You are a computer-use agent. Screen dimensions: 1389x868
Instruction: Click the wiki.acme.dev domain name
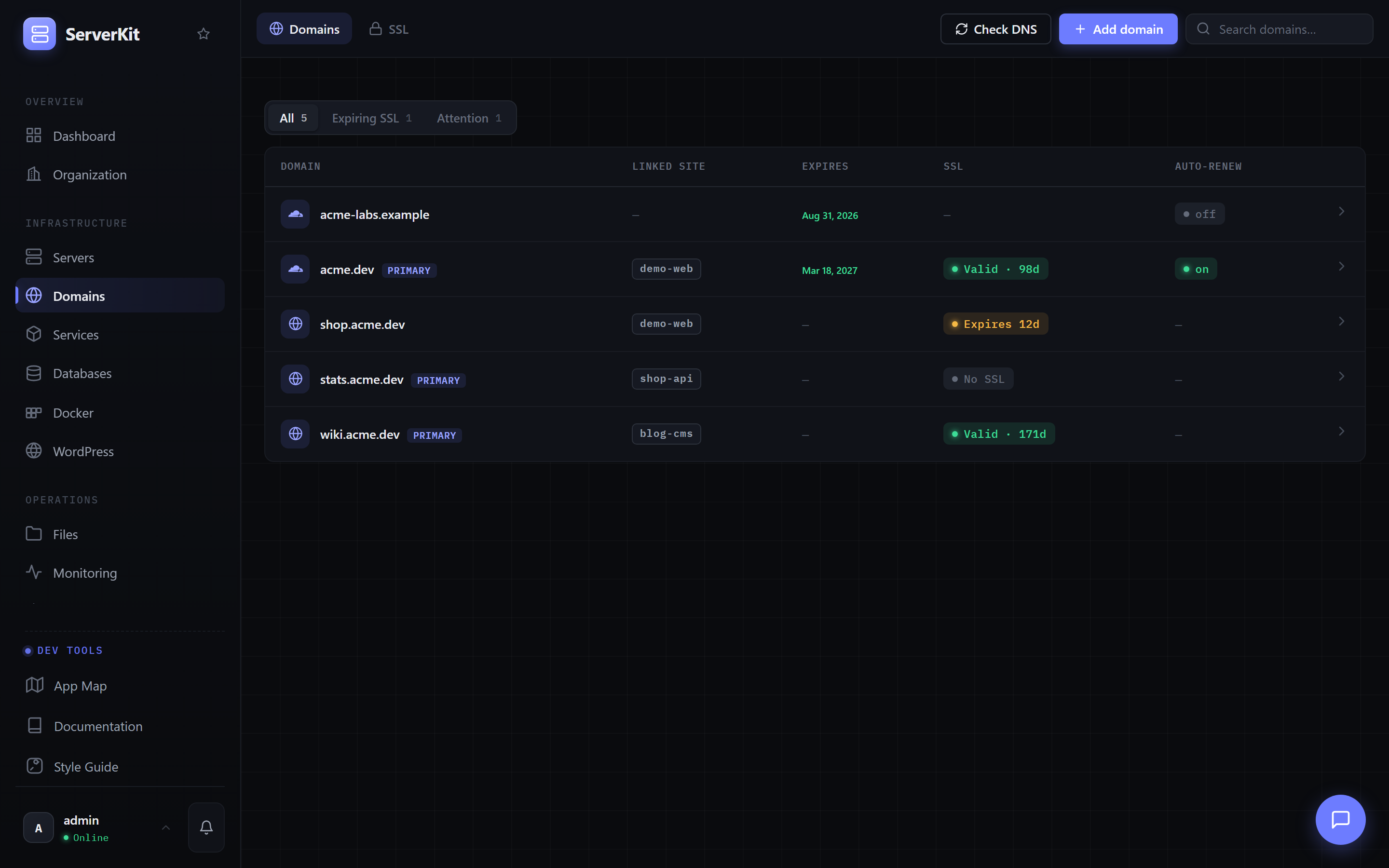360,434
